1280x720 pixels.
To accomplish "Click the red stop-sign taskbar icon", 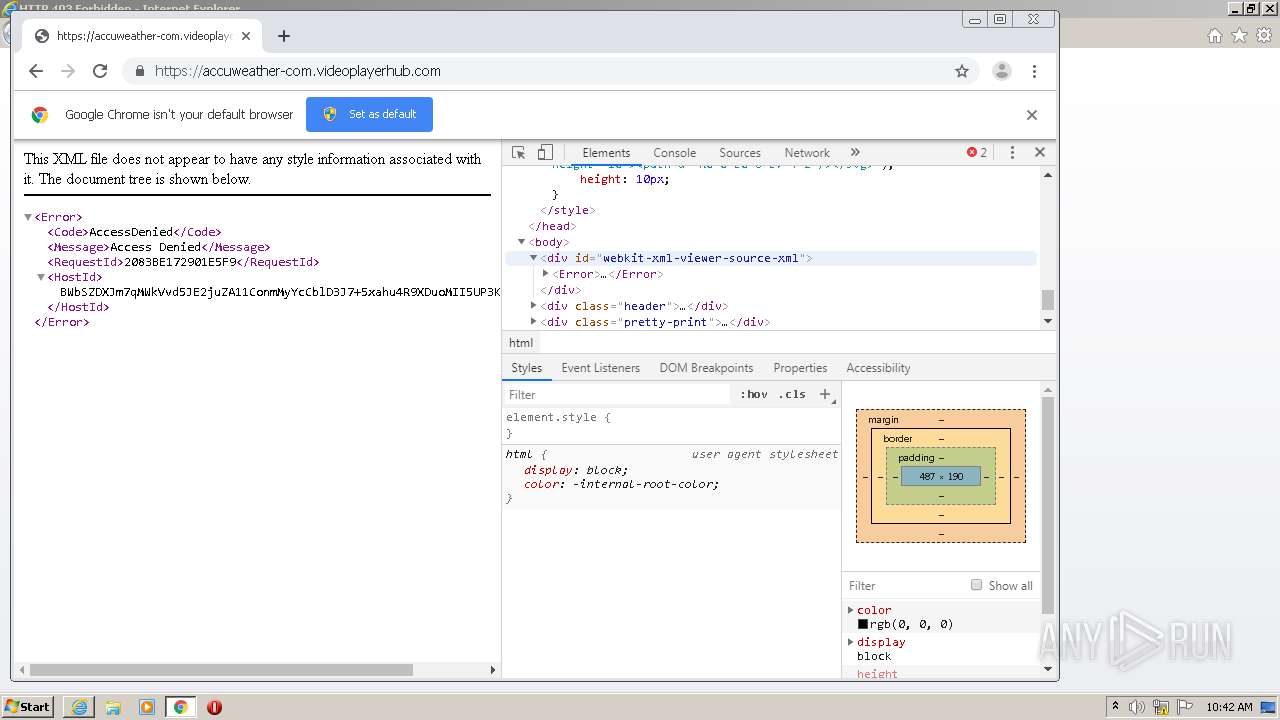I will pos(214,707).
